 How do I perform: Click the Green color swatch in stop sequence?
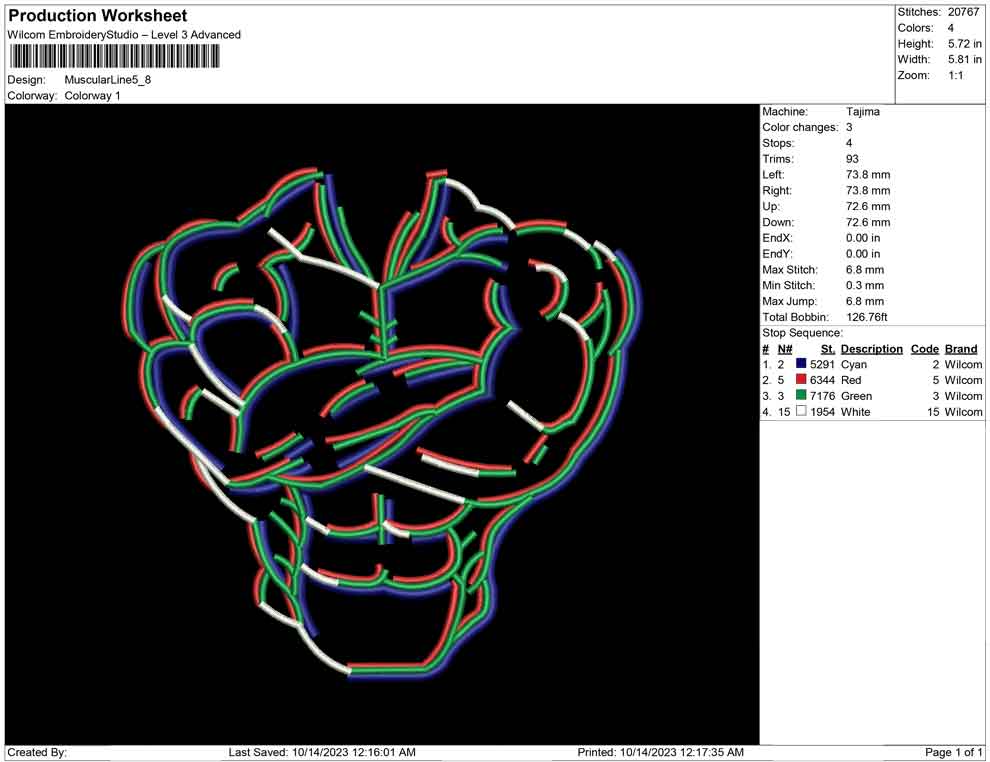click(x=801, y=395)
